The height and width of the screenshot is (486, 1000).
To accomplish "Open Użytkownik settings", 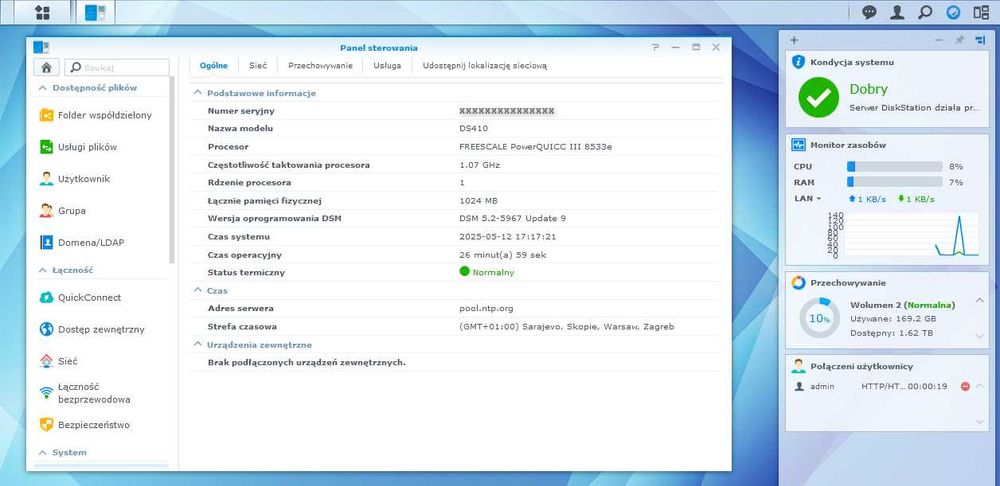I will click(x=75, y=179).
